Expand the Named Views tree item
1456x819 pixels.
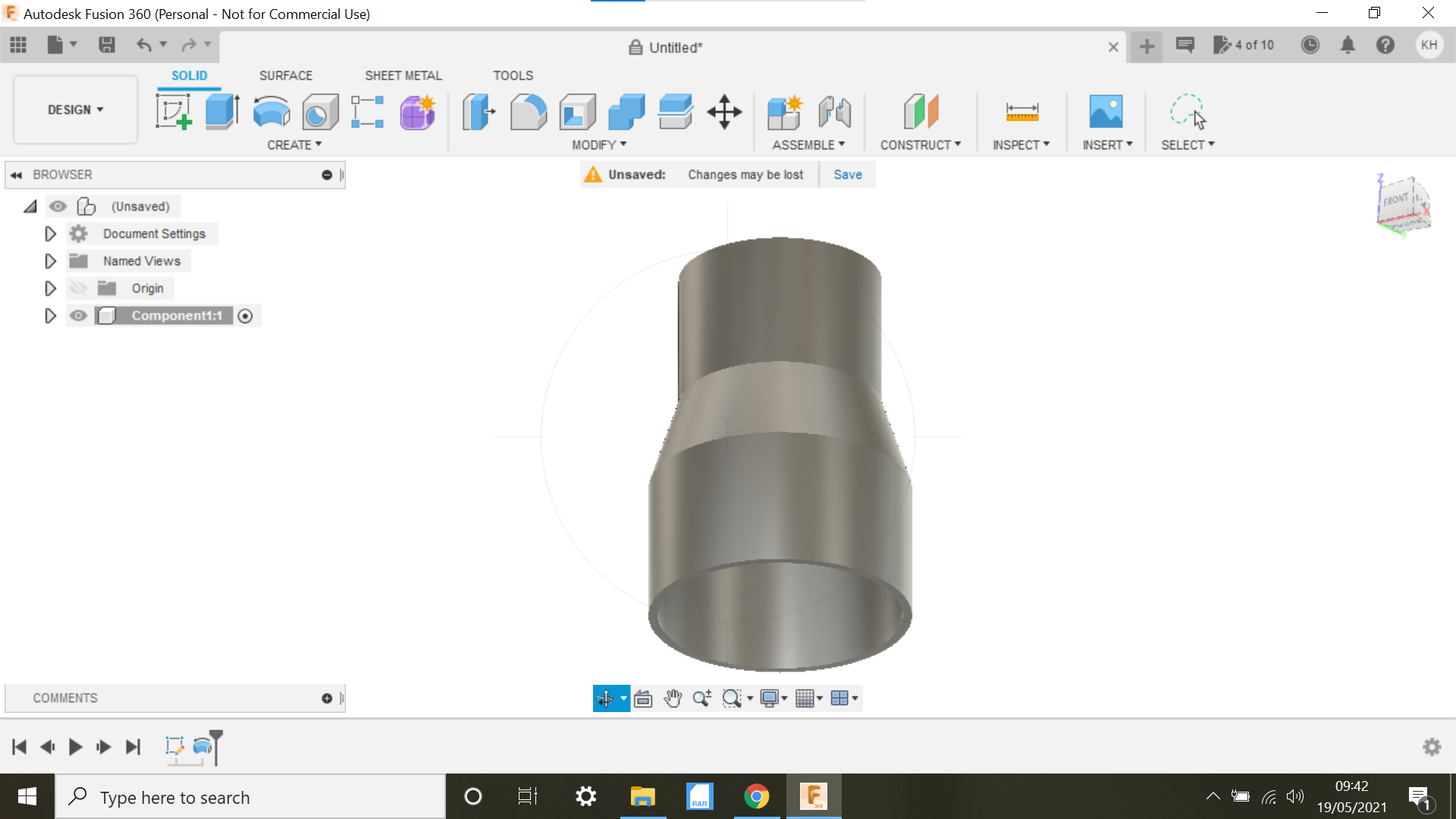(50, 261)
